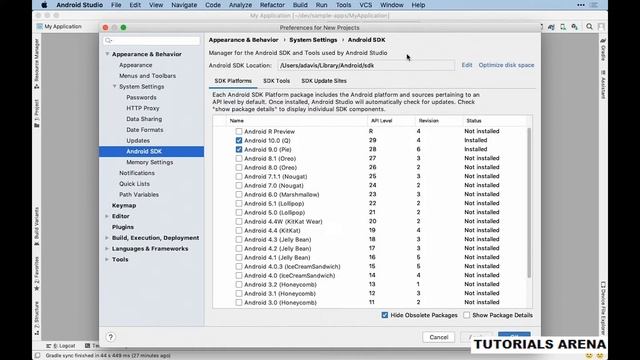Screen dimensions: 640x360
Task: Check Android 4.4 (KitKat) checkbox
Action: tap(239, 230)
